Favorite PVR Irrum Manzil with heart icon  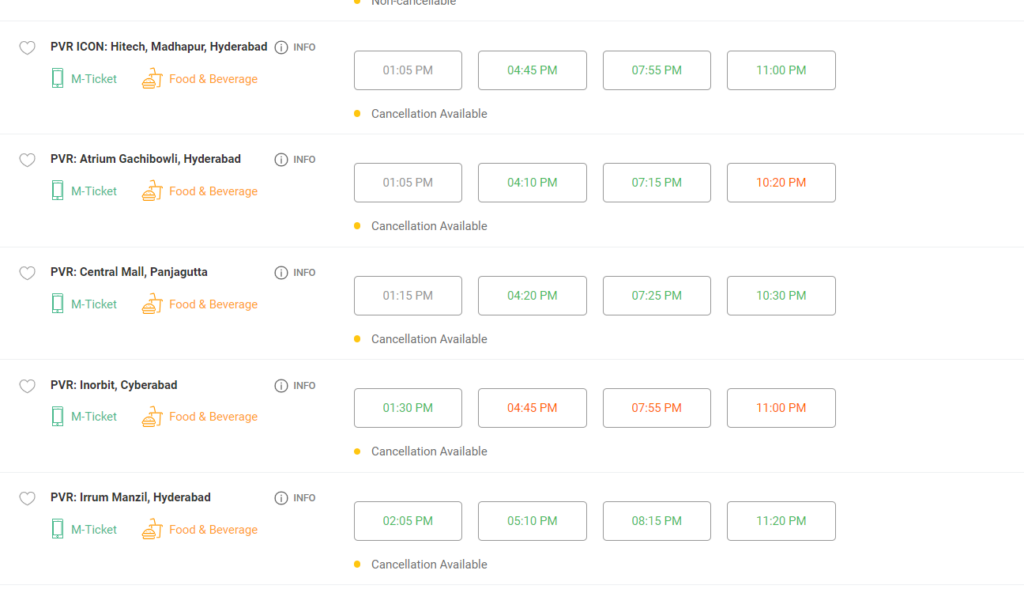[x=27, y=498]
